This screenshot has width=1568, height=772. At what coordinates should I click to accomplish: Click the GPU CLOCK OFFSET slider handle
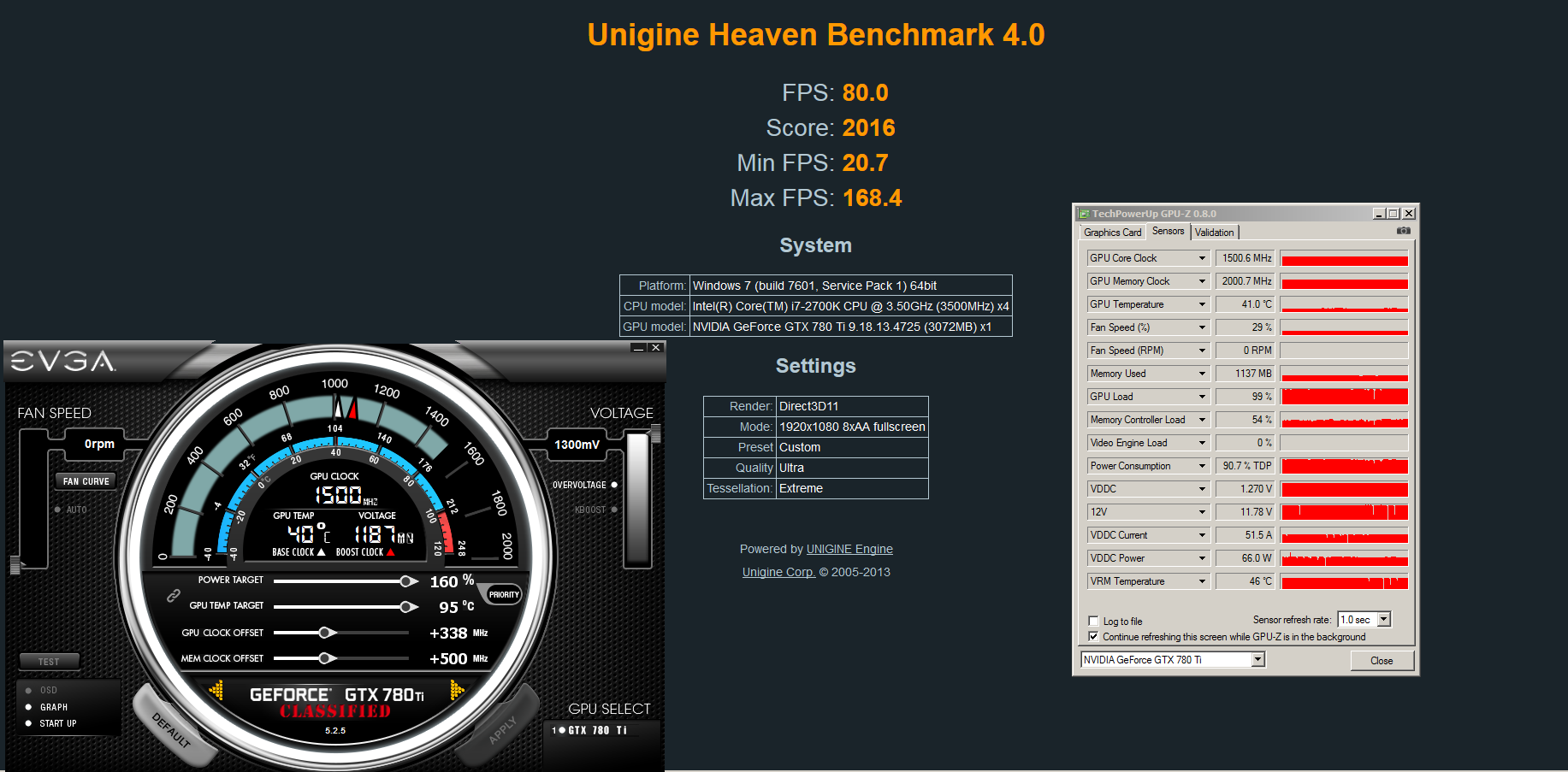tap(327, 633)
